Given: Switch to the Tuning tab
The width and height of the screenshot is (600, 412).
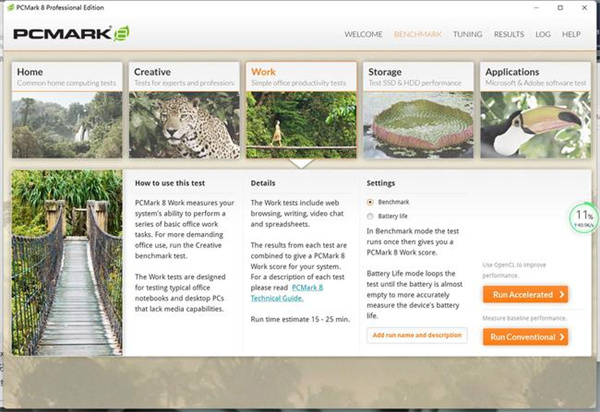Looking at the screenshot, I should click(468, 34).
